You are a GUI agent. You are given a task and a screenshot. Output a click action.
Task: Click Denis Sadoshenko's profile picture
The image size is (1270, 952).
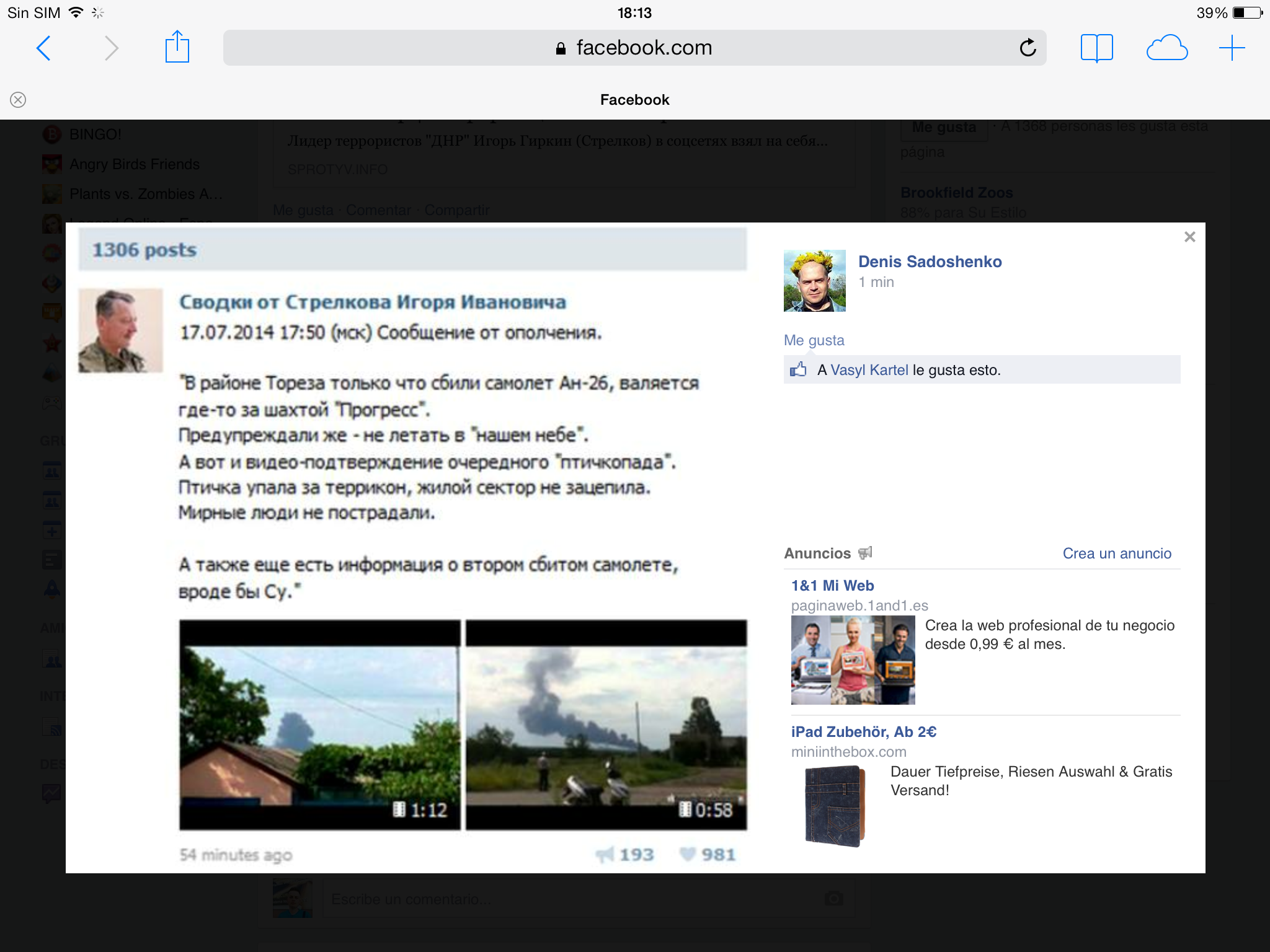[814, 281]
